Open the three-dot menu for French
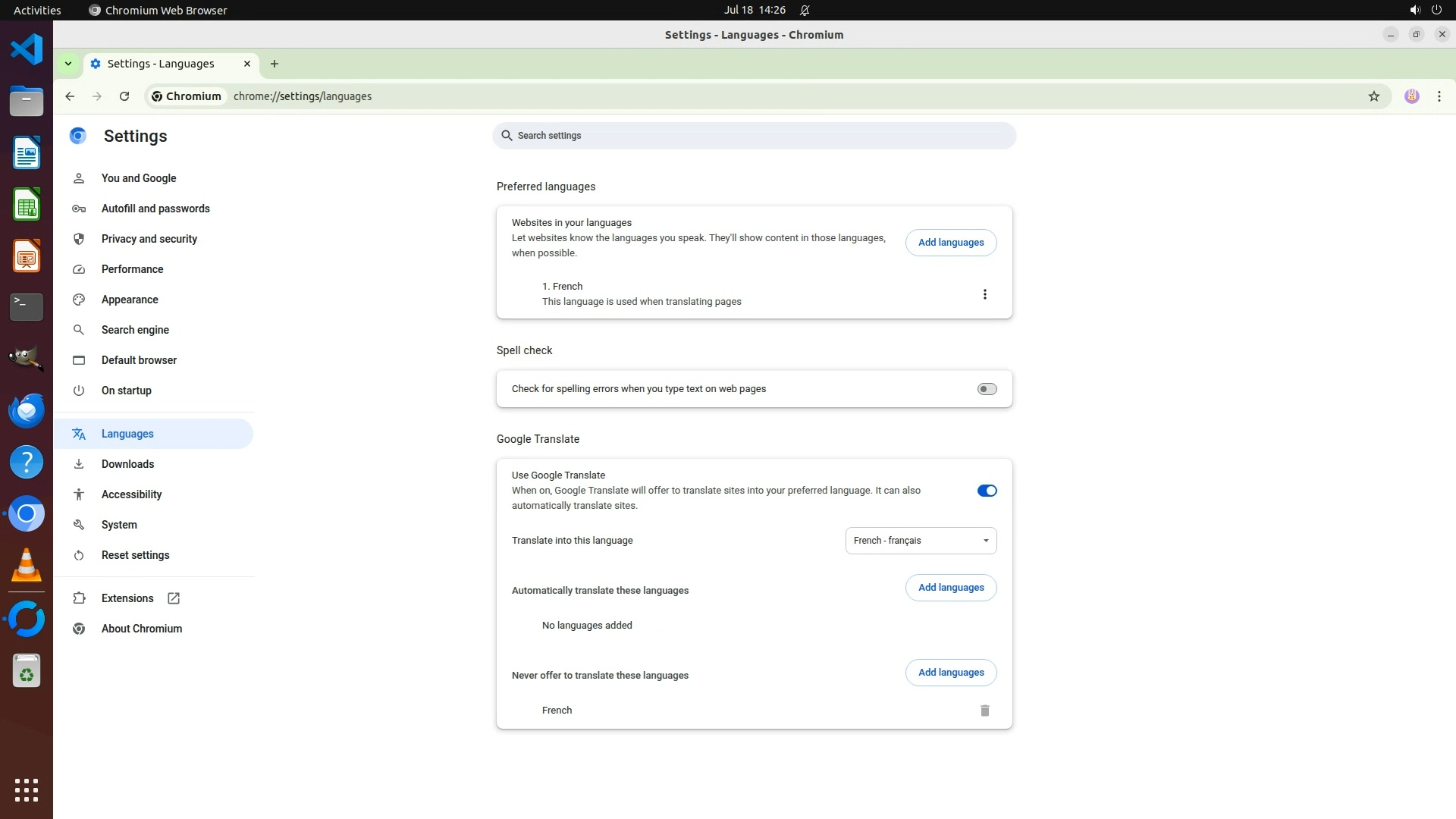This screenshot has height=819, width=1456. coord(984,294)
